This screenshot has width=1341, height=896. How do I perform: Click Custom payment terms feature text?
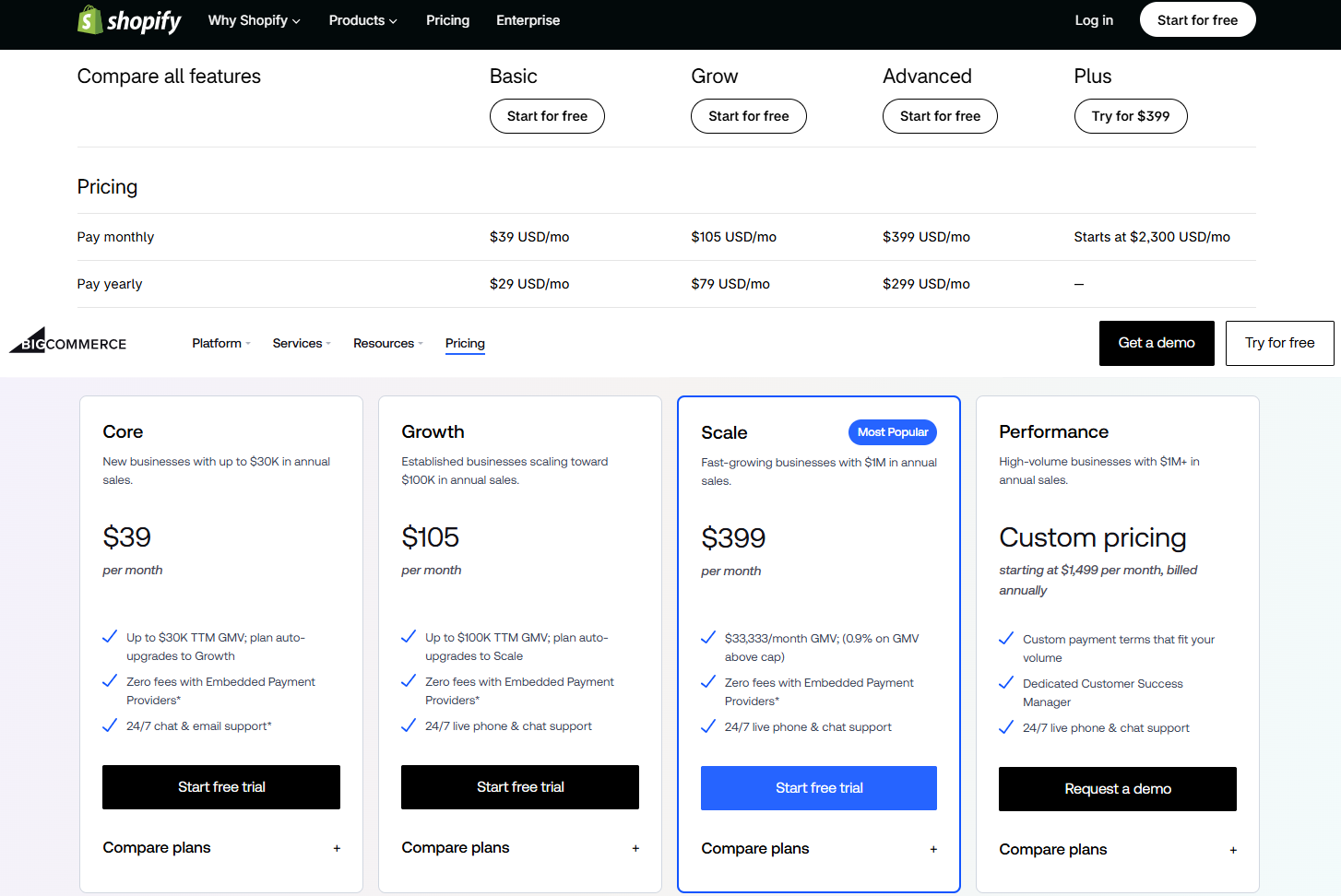(x=1118, y=648)
